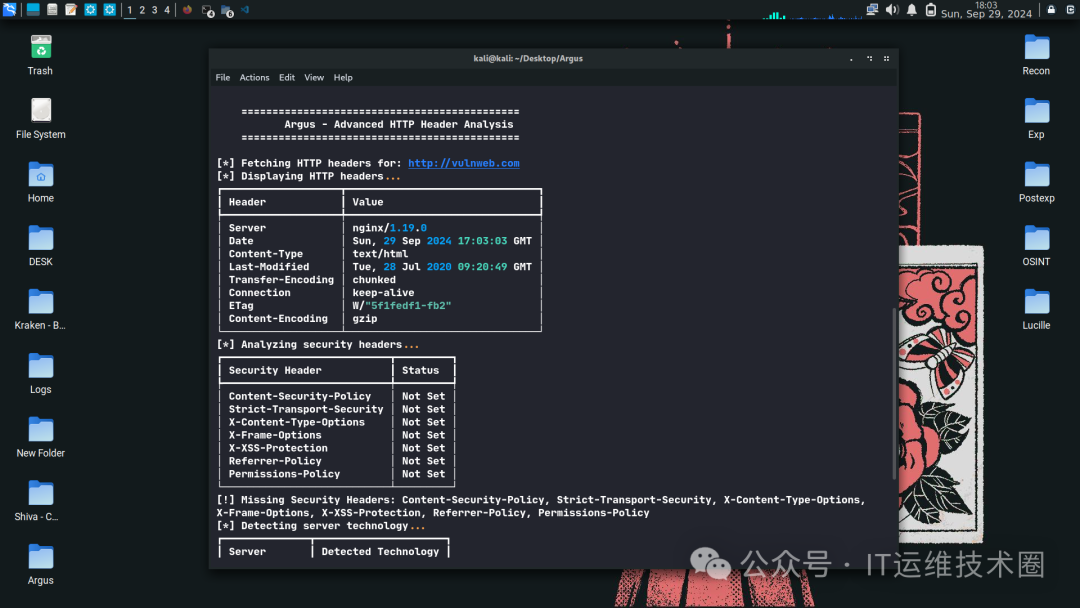Click the terminal vertical scrollbar
Image resolution: width=1080 pixels, height=608 pixels.
[894, 392]
